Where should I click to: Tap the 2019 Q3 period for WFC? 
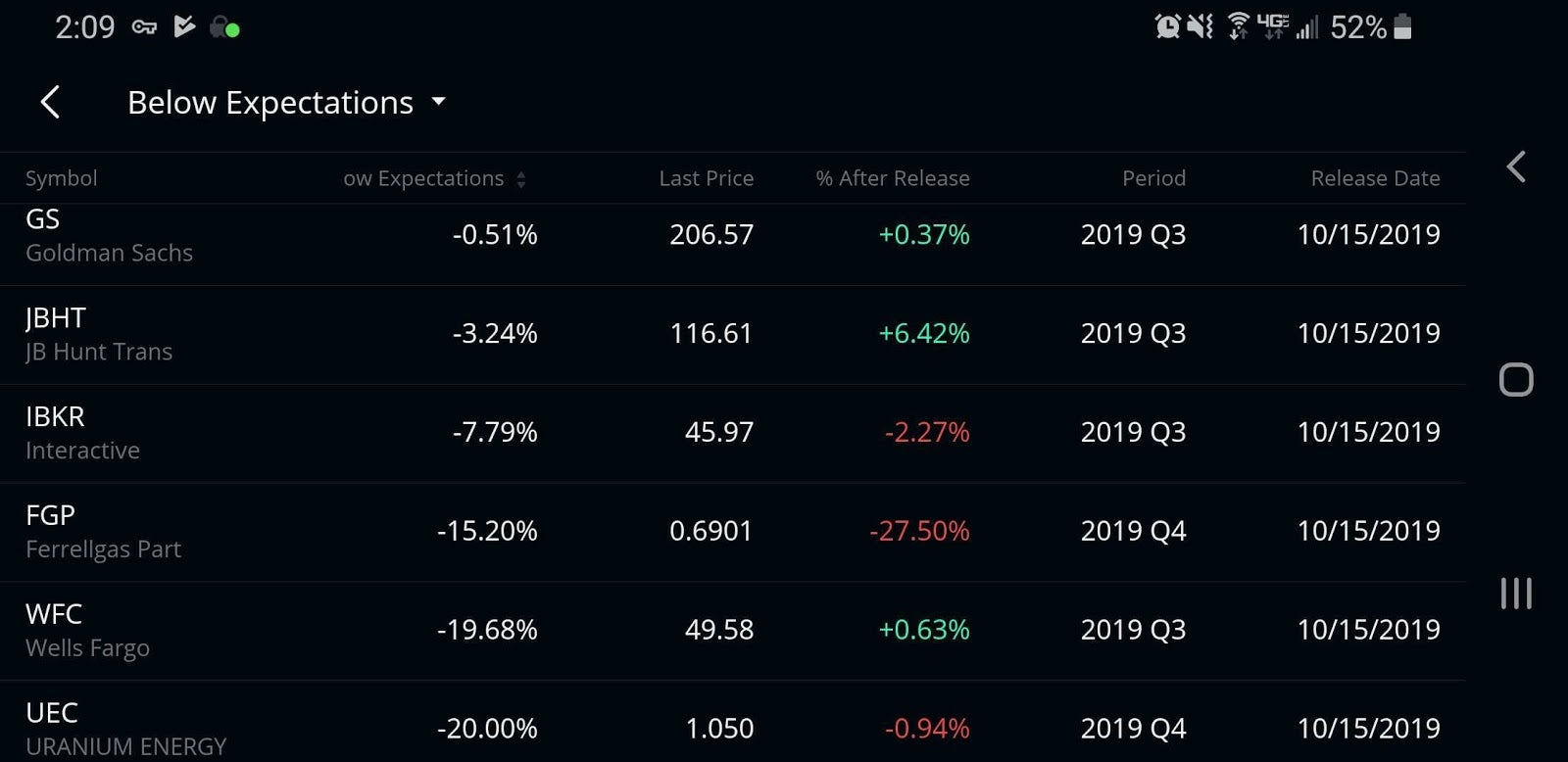[1133, 631]
